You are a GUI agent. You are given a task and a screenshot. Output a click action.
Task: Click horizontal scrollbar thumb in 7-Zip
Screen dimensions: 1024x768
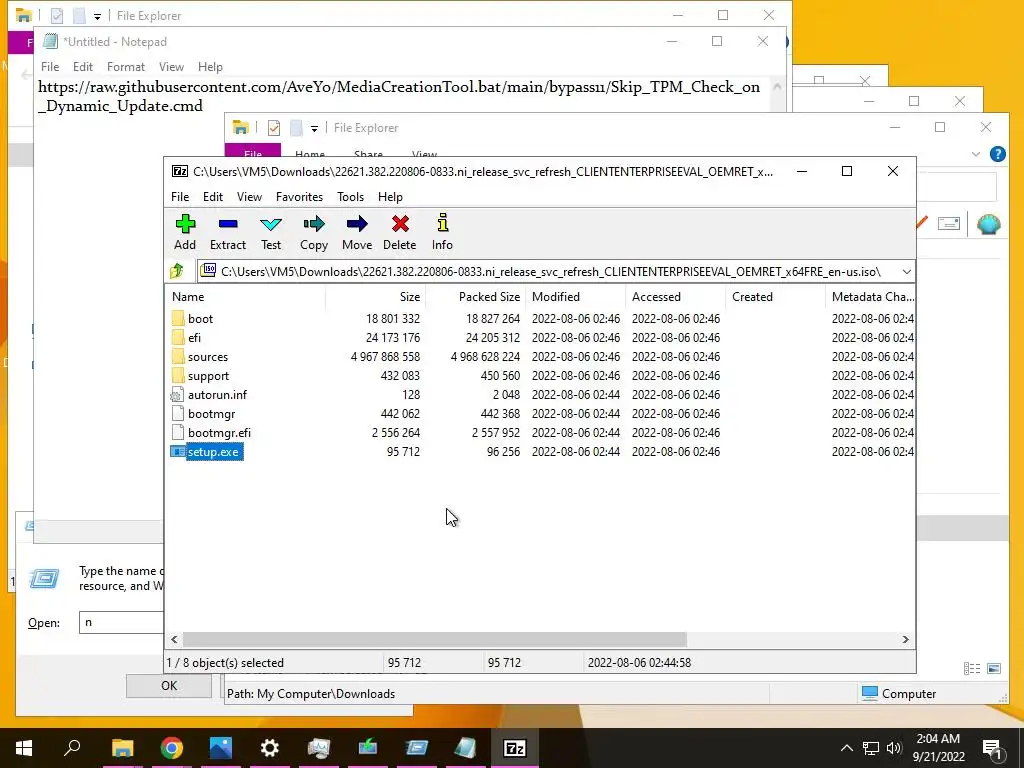[434, 639]
